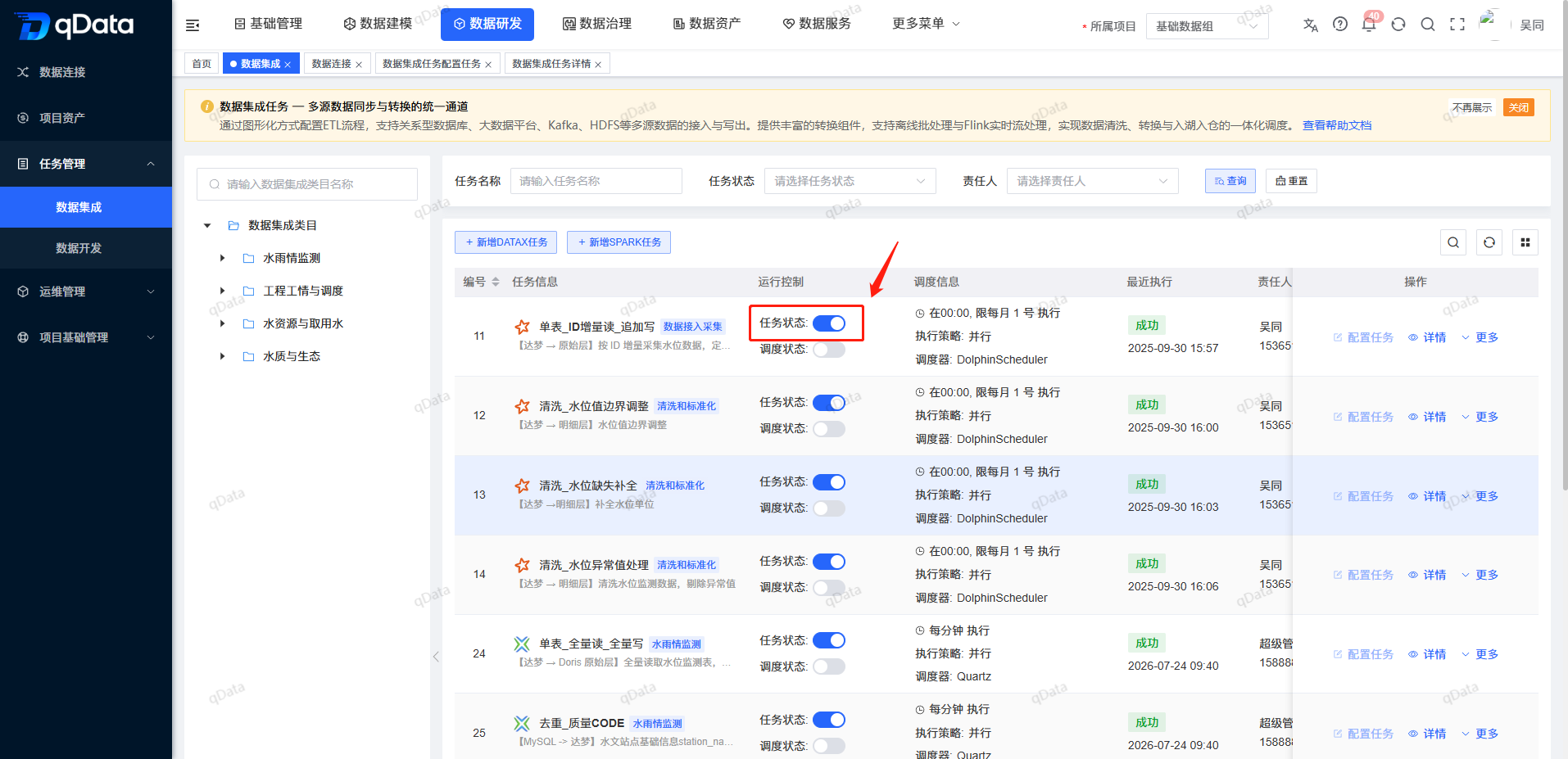The height and width of the screenshot is (759, 1568).
Task: Click 新增DATAX任务 button
Action: pos(506,242)
